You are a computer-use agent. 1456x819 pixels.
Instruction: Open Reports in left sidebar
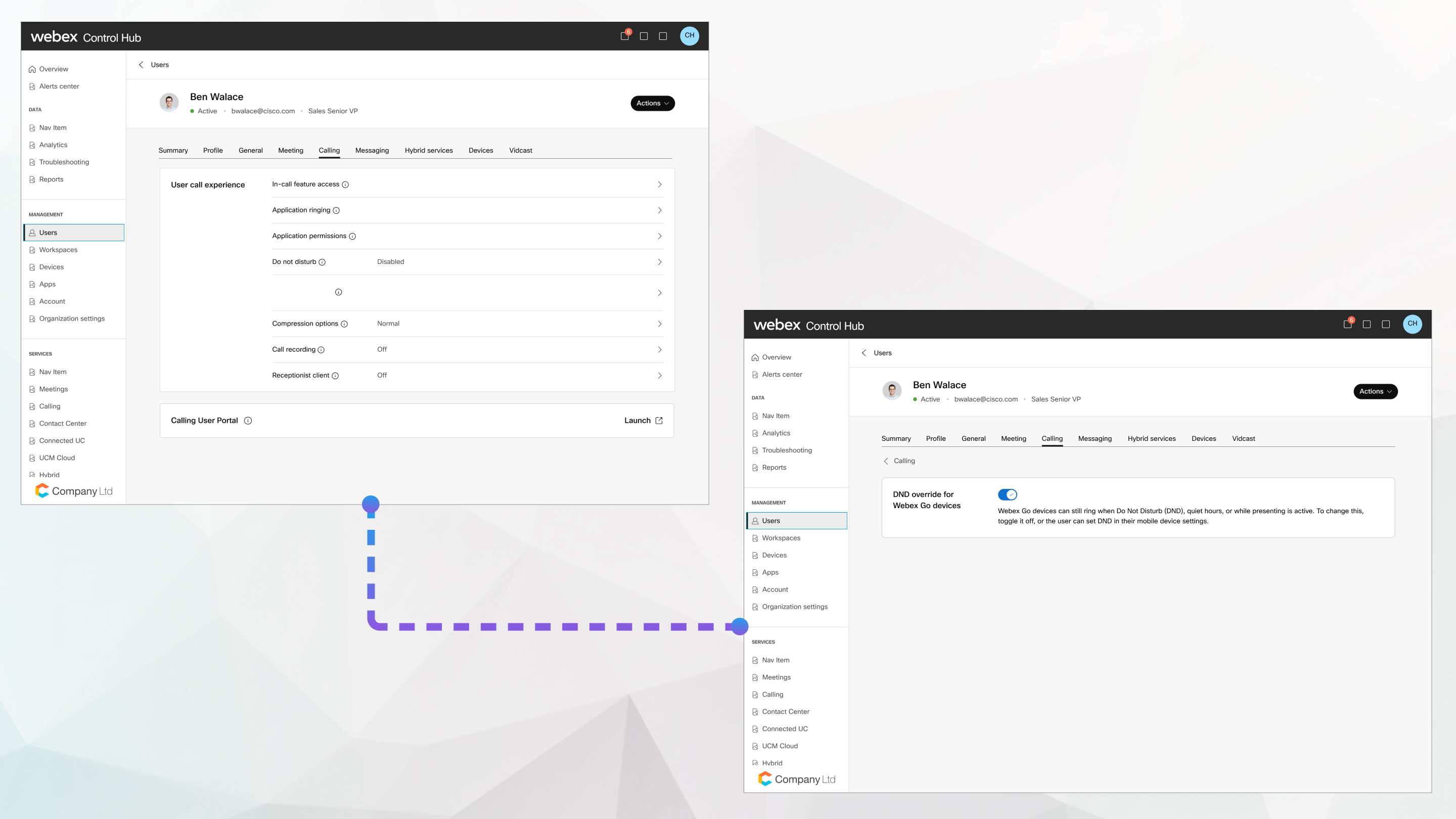pyautogui.click(x=51, y=179)
